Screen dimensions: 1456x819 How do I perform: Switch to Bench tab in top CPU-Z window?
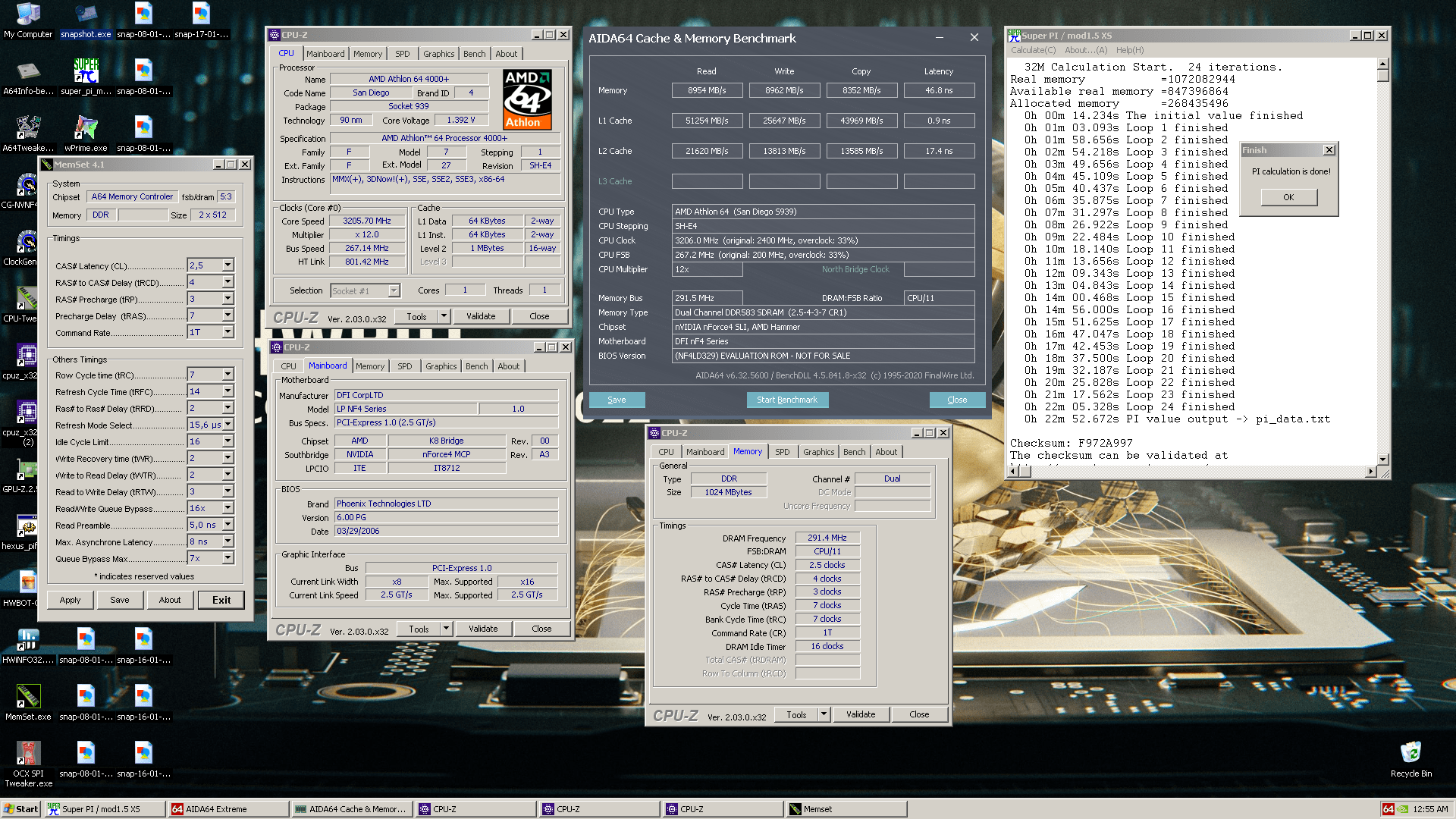pyautogui.click(x=474, y=54)
